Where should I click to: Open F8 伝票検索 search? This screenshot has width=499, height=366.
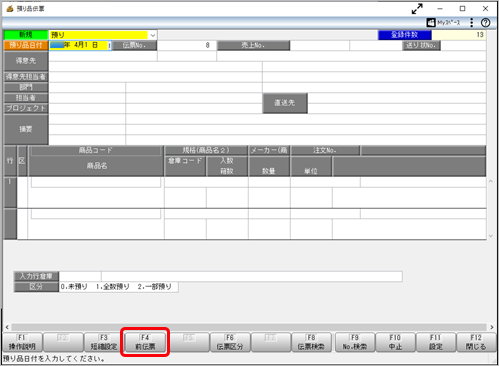coord(311,342)
